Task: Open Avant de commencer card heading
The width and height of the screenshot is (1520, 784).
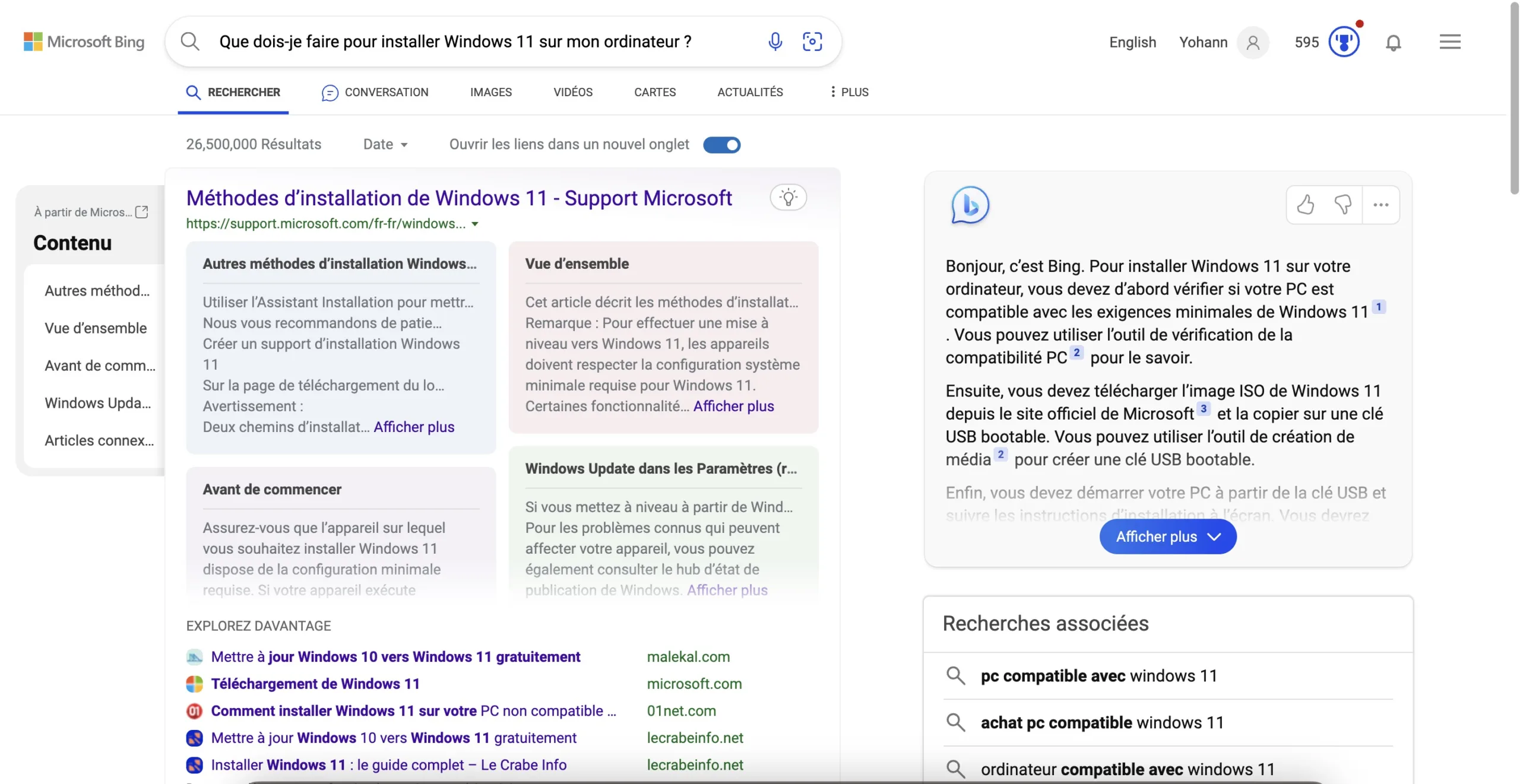Action: 272,489
